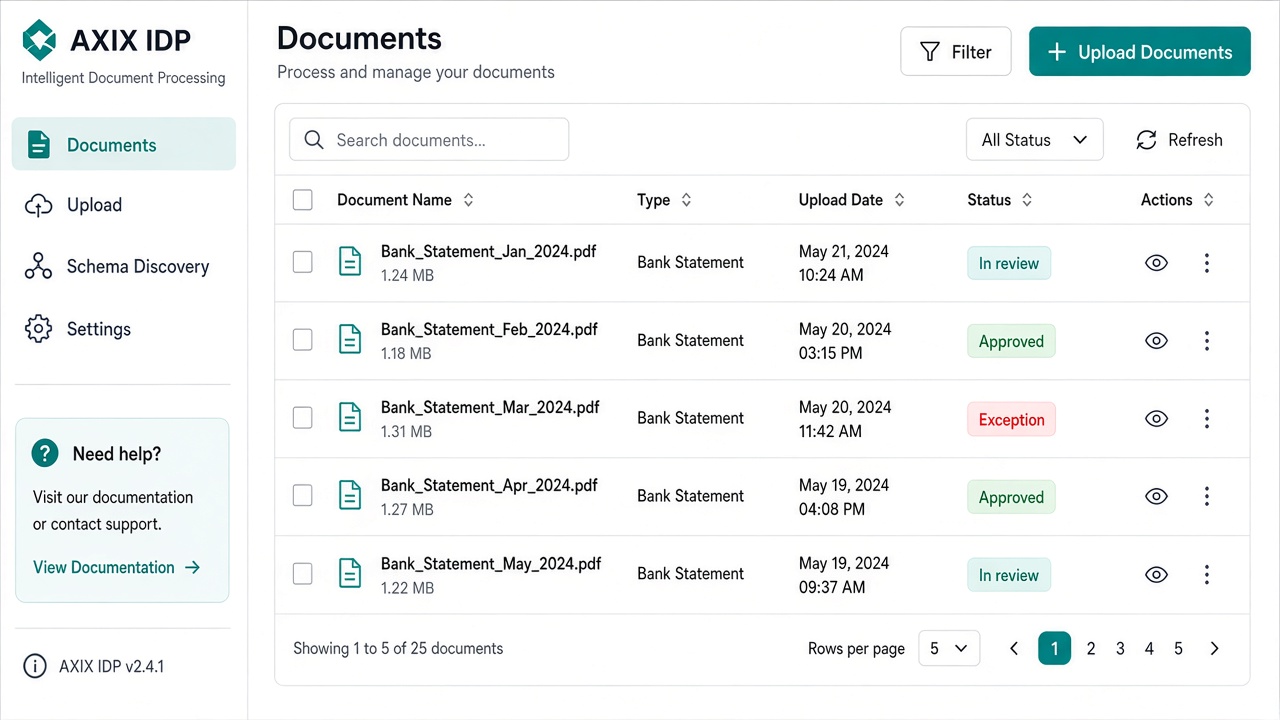Sort by Document Name column arrows
Image resolution: width=1280 pixels, height=720 pixels.
pos(468,200)
